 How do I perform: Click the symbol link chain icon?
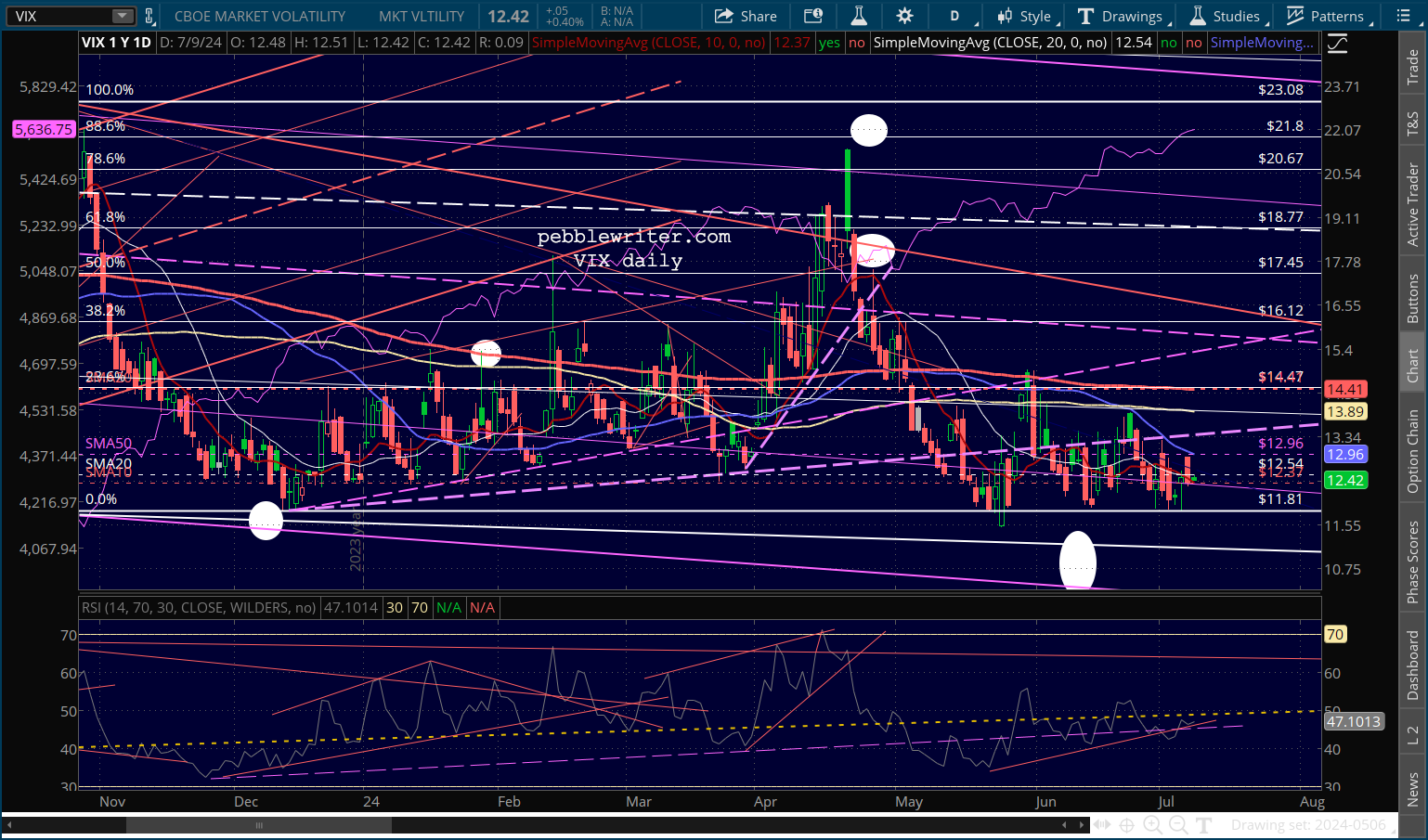pyautogui.click(x=149, y=16)
